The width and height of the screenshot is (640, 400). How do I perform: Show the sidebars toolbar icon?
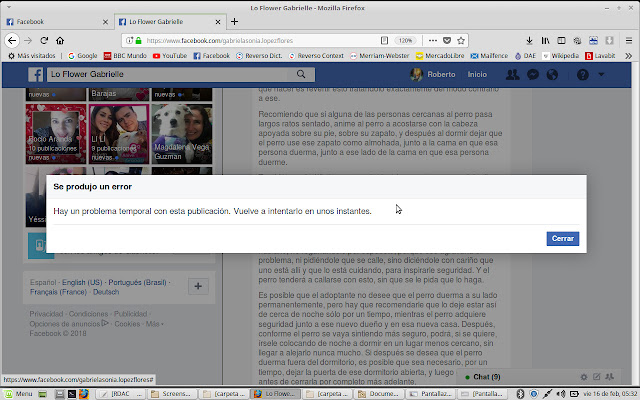pos(561,40)
